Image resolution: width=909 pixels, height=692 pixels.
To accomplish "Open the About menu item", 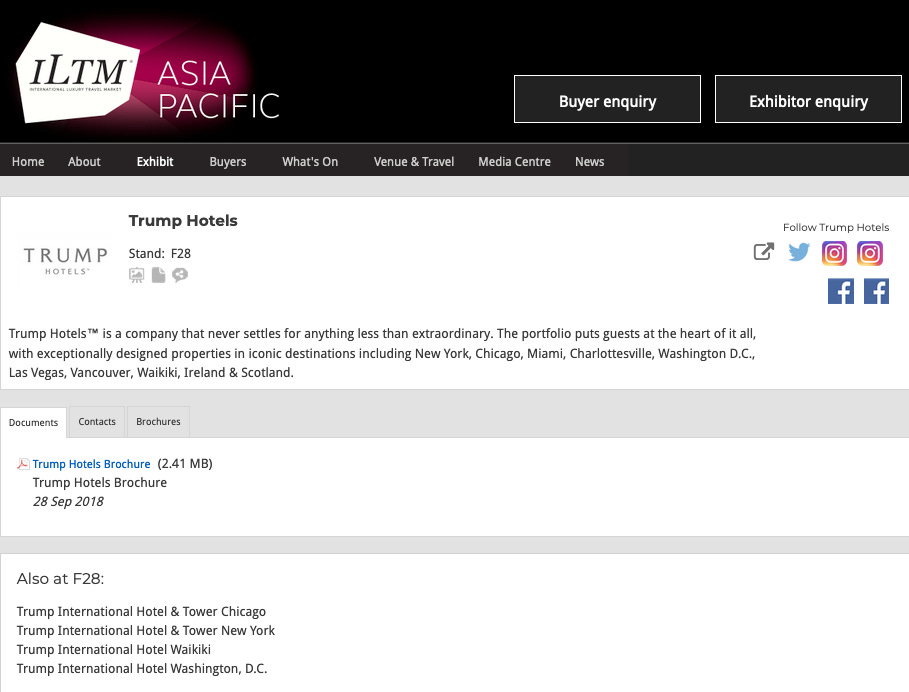I will (x=84, y=162).
